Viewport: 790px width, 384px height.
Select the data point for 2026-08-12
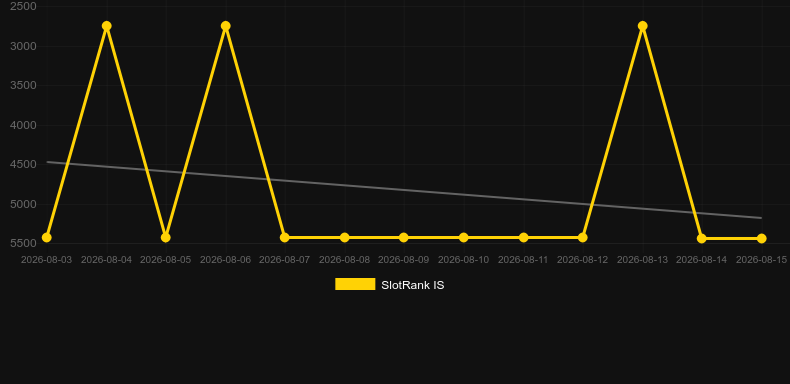point(582,237)
